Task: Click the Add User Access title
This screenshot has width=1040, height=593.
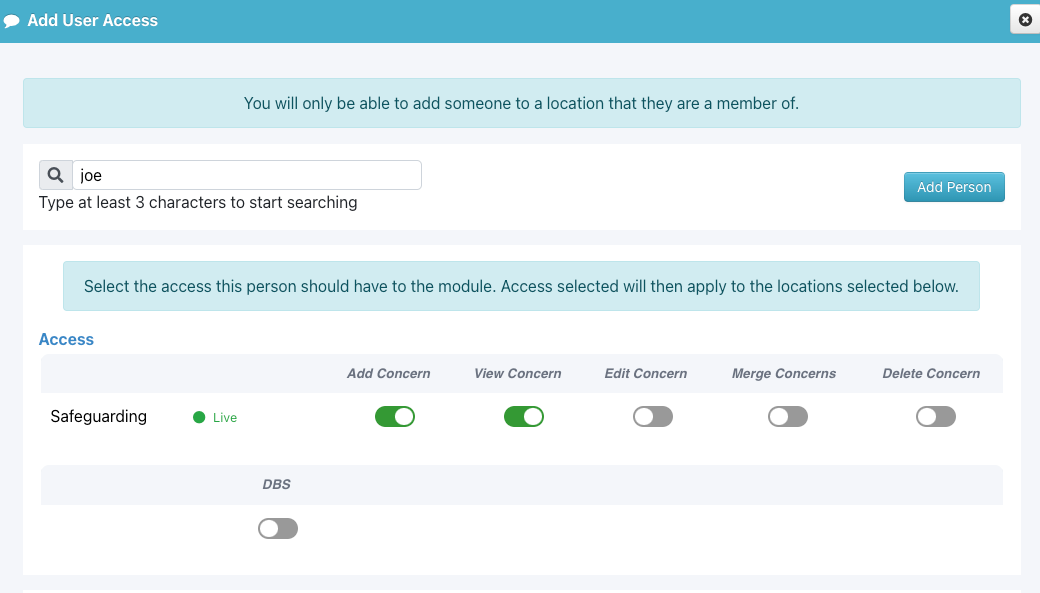Action: (x=93, y=21)
